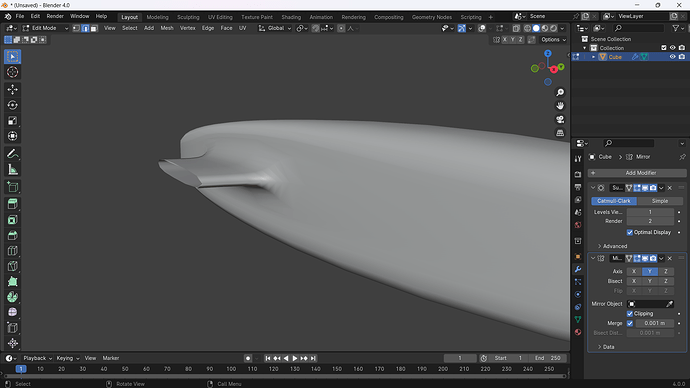Switch to vertex select mode
This screenshot has height=388, width=690.
(76, 28)
